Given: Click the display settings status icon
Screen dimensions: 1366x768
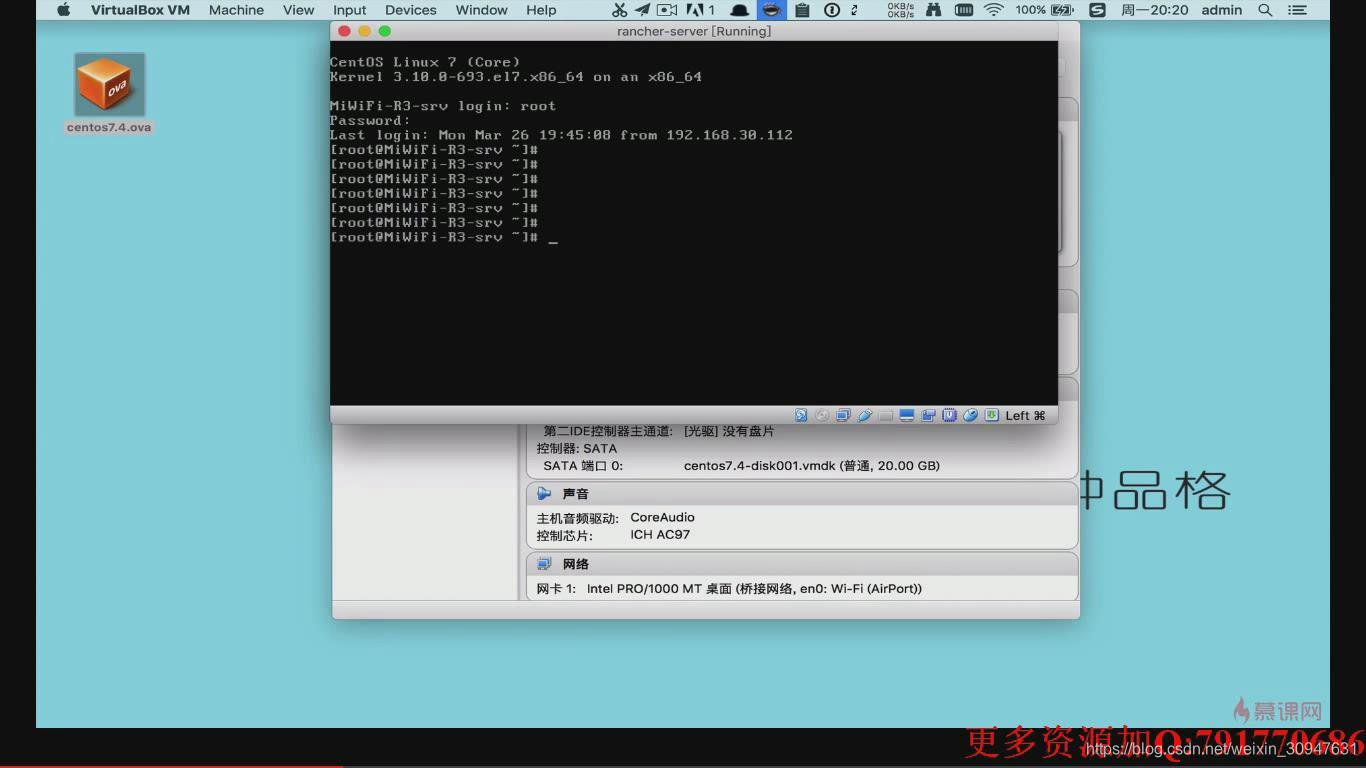Looking at the screenshot, I should (x=907, y=415).
